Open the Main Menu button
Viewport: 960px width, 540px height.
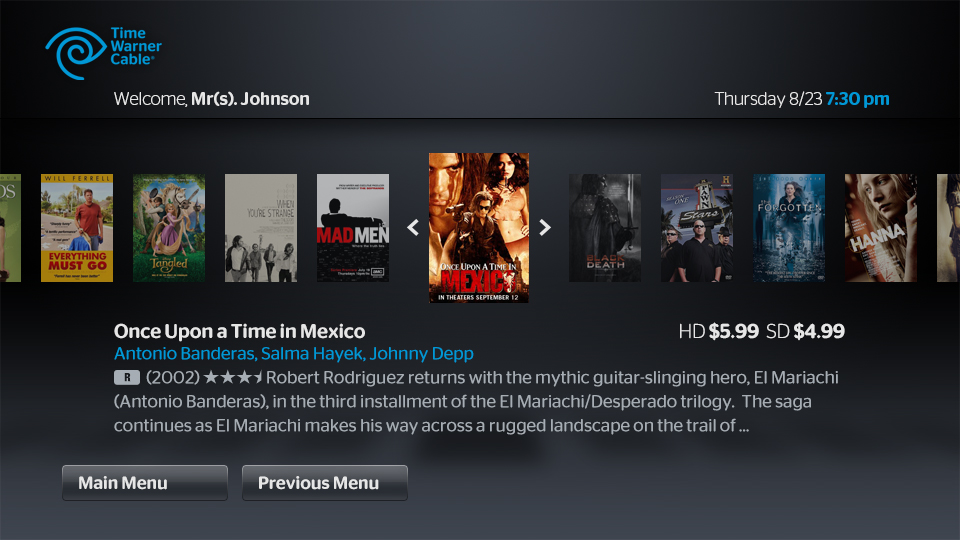(145, 483)
